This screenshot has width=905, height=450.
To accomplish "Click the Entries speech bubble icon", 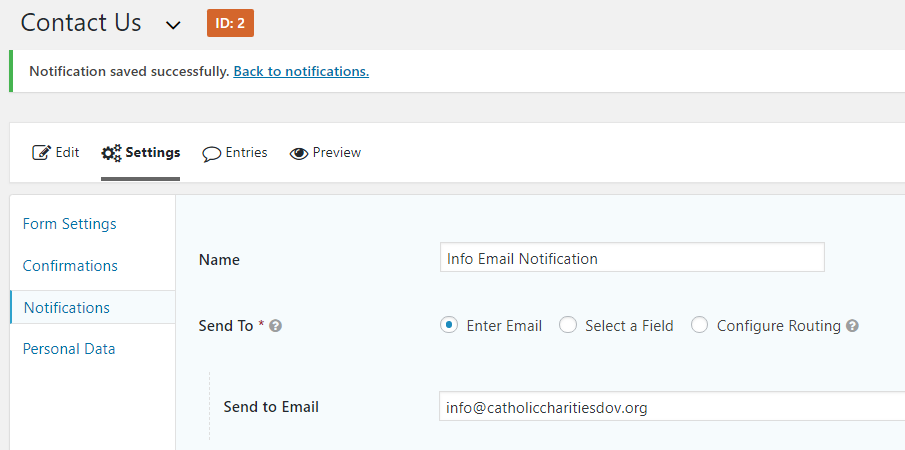I will click(x=211, y=154).
